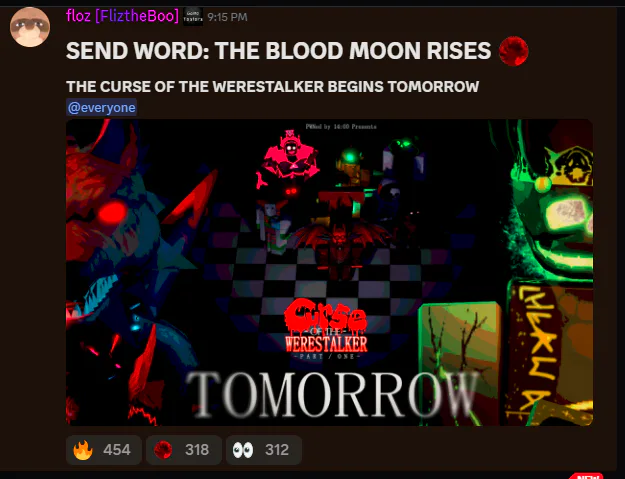
Task: Open the Werestalker teaser image attachment
Action: 329,273
